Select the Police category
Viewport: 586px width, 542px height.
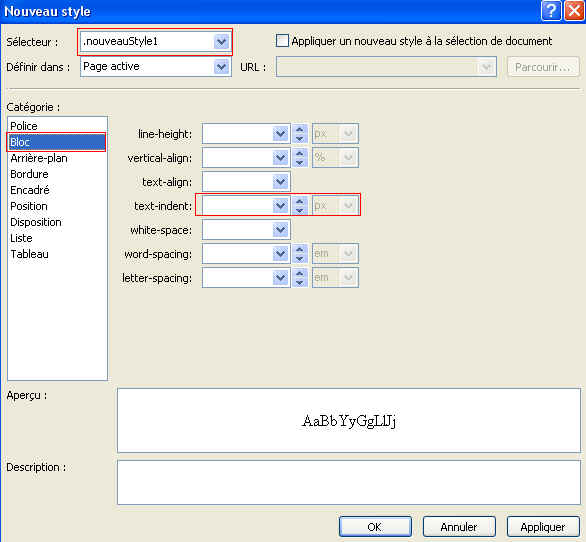(x=24, y=126)
